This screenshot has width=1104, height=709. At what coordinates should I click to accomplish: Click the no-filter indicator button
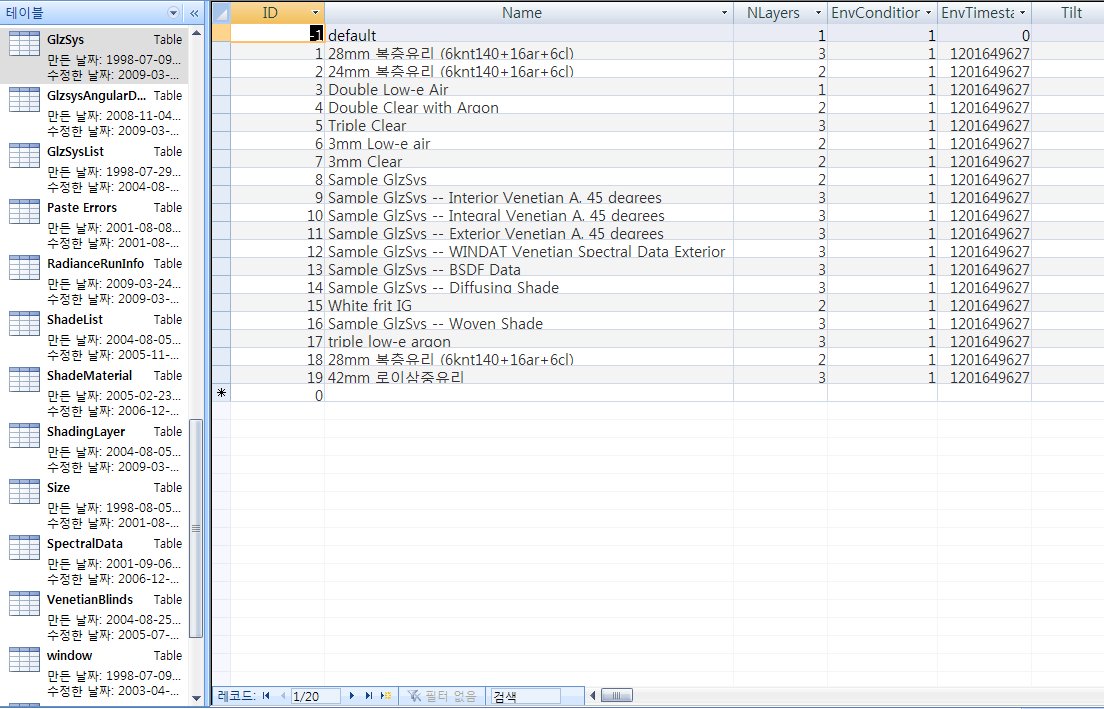(442, 695)
